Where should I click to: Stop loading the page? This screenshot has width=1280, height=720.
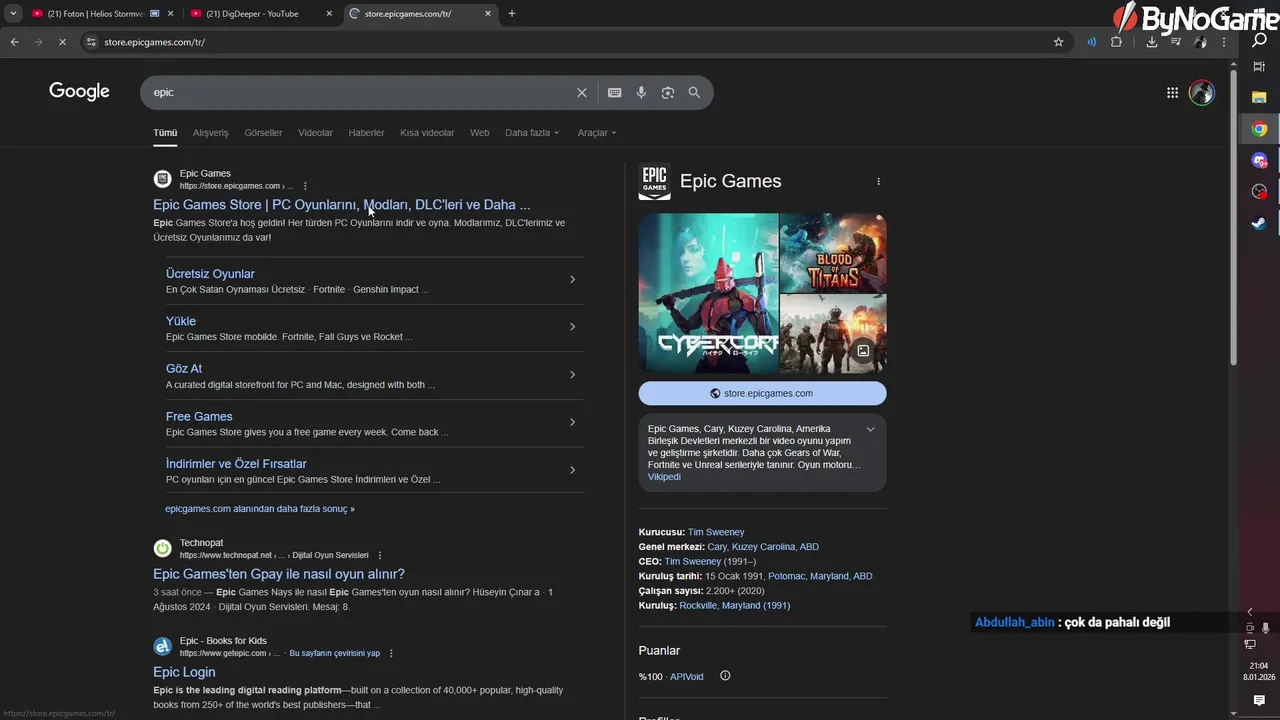[x=62, y=42]
